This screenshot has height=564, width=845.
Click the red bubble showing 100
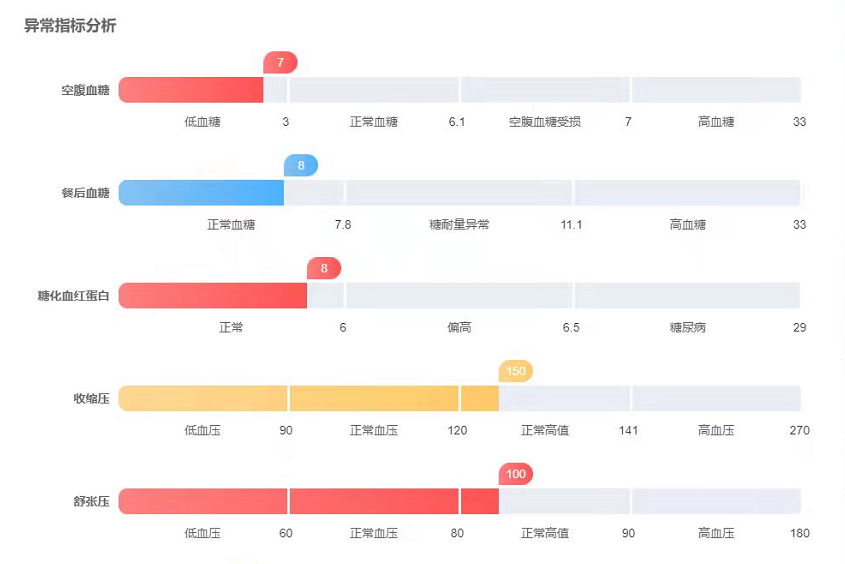pos(516,474)
